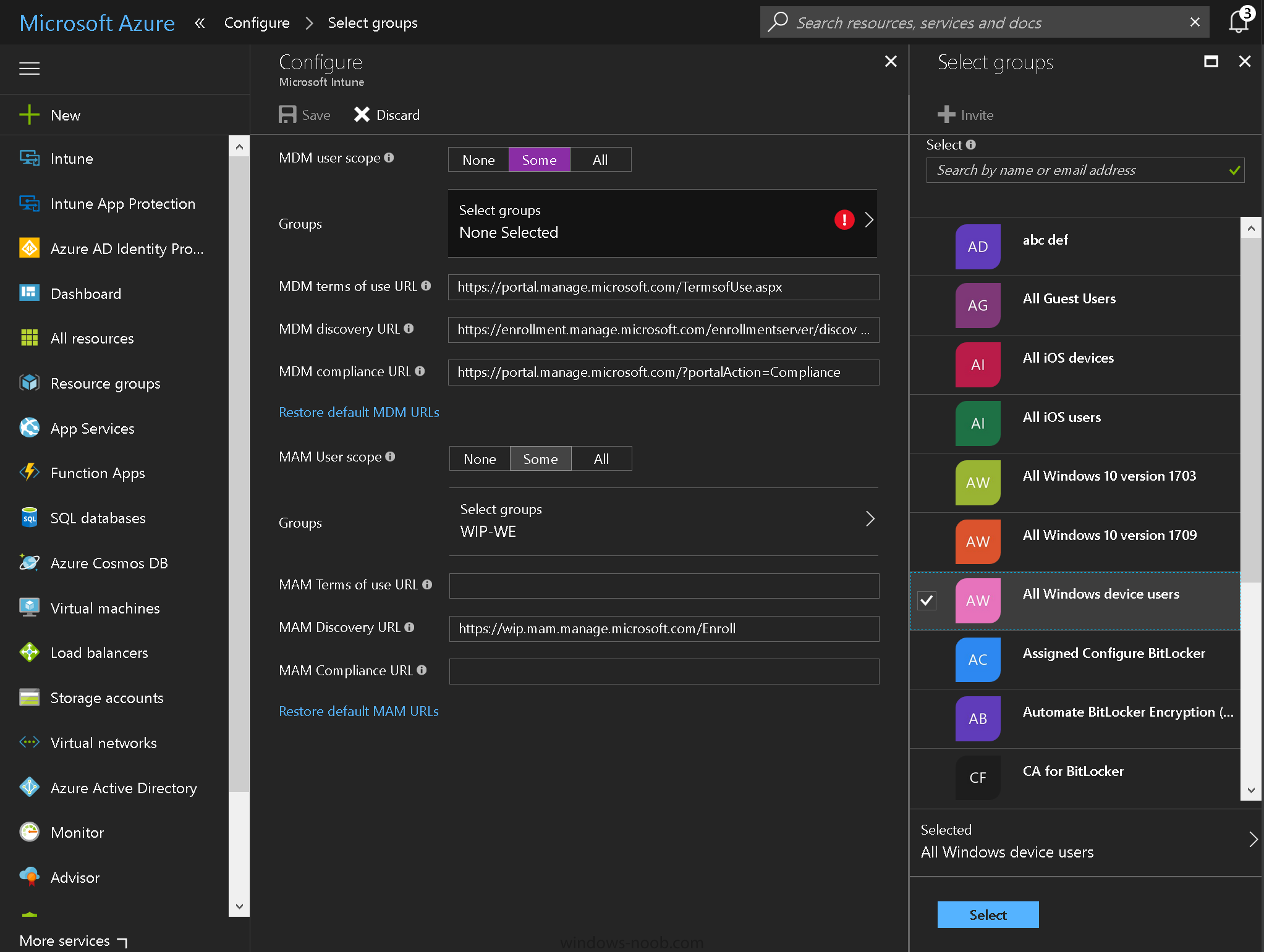Click the blue Select button

[x=988, y=915]
